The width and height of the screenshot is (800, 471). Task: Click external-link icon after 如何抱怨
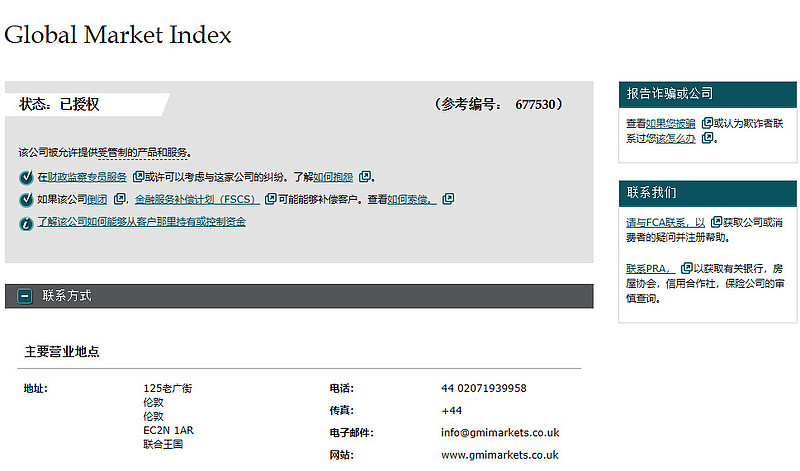[x=365, y=177]
